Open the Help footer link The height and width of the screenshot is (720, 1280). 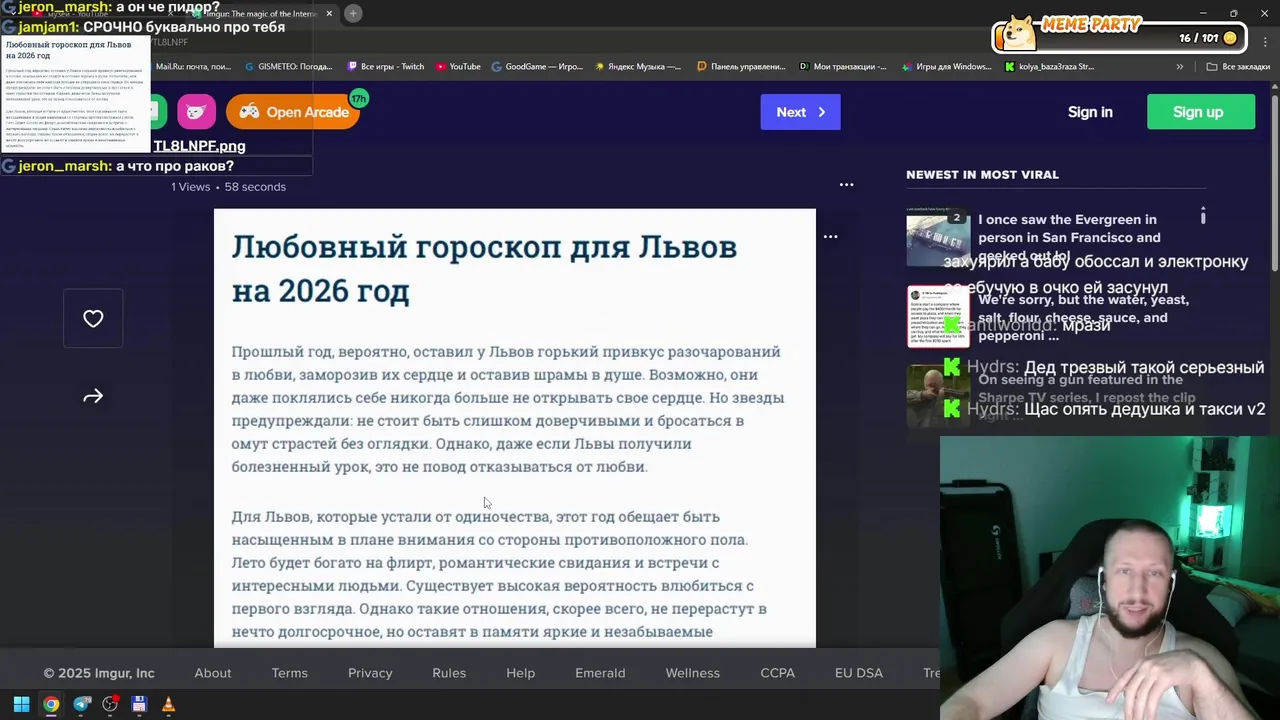pos(521,673)
